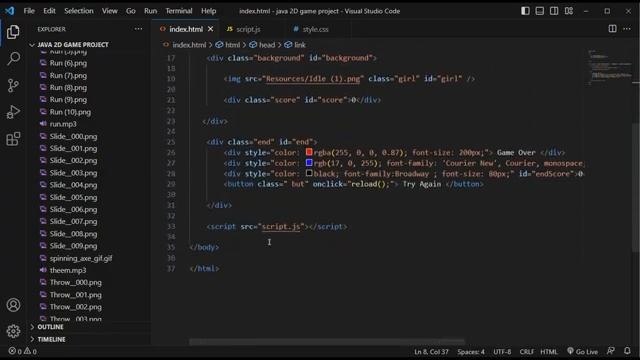Go to line/column via Ln 8, Col 37
Viewport: 640px width, 360px height.
point(431,351)
